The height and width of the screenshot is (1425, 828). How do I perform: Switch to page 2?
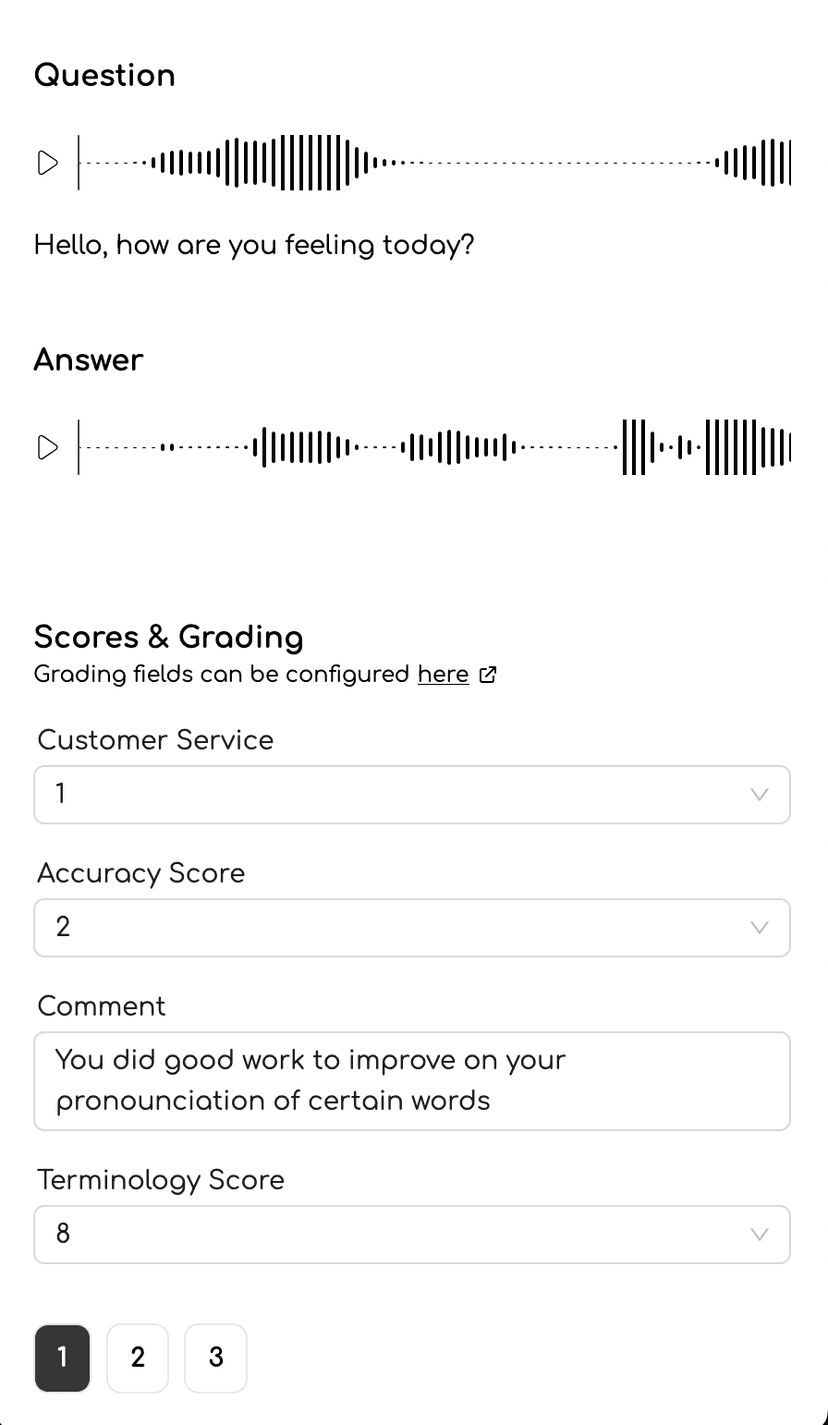pyautogui.click(x=138, y=1358)
